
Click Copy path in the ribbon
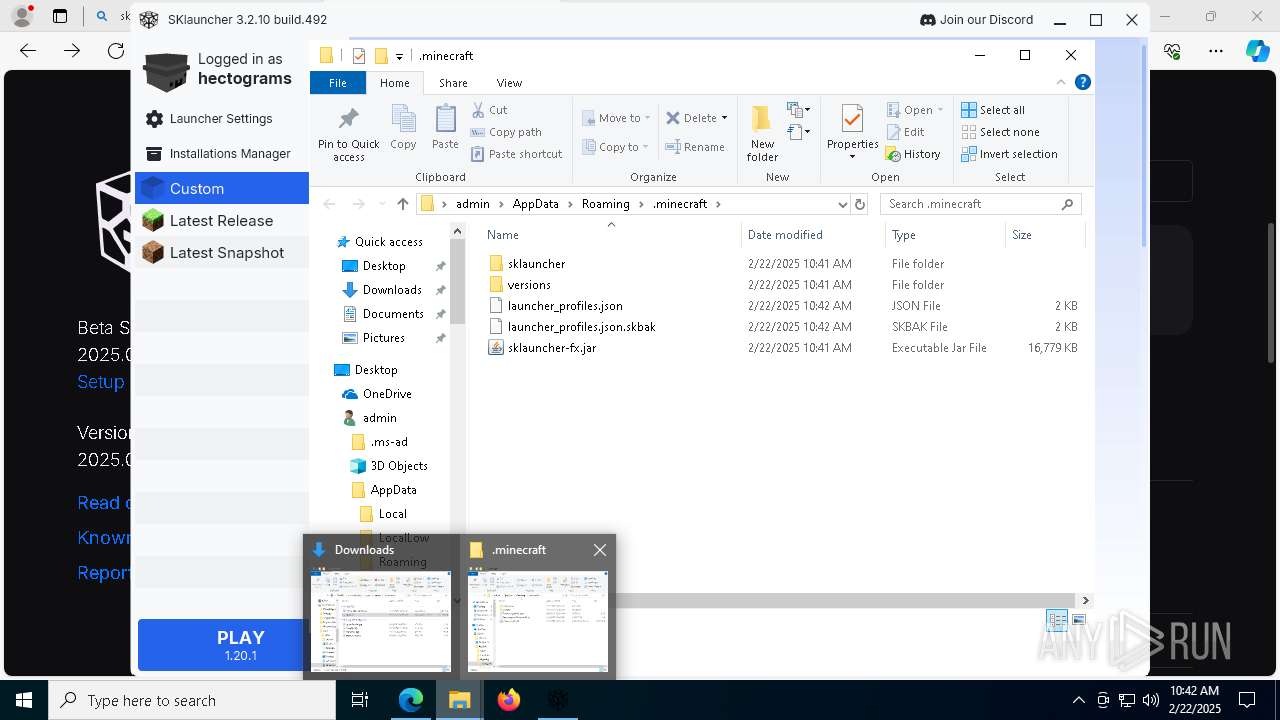(x=506, y=132)
